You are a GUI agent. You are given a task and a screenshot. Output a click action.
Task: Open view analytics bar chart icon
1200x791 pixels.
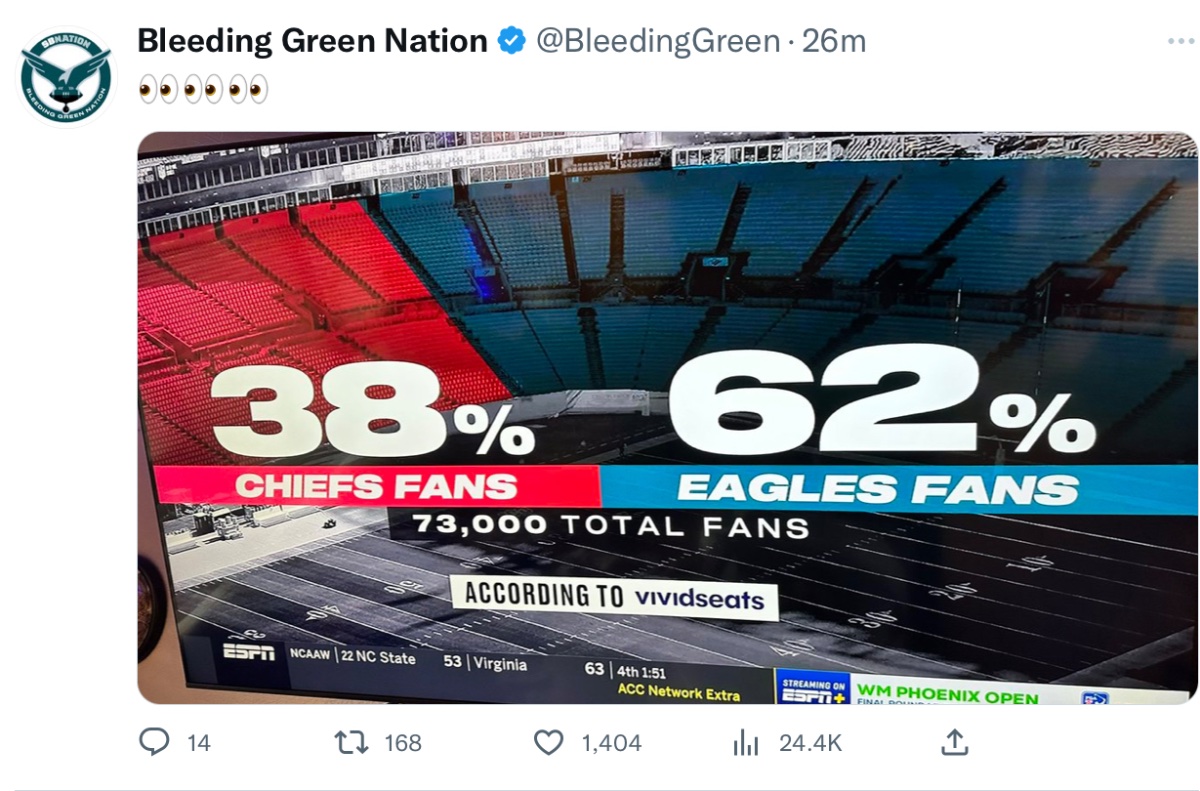point(746,742)
